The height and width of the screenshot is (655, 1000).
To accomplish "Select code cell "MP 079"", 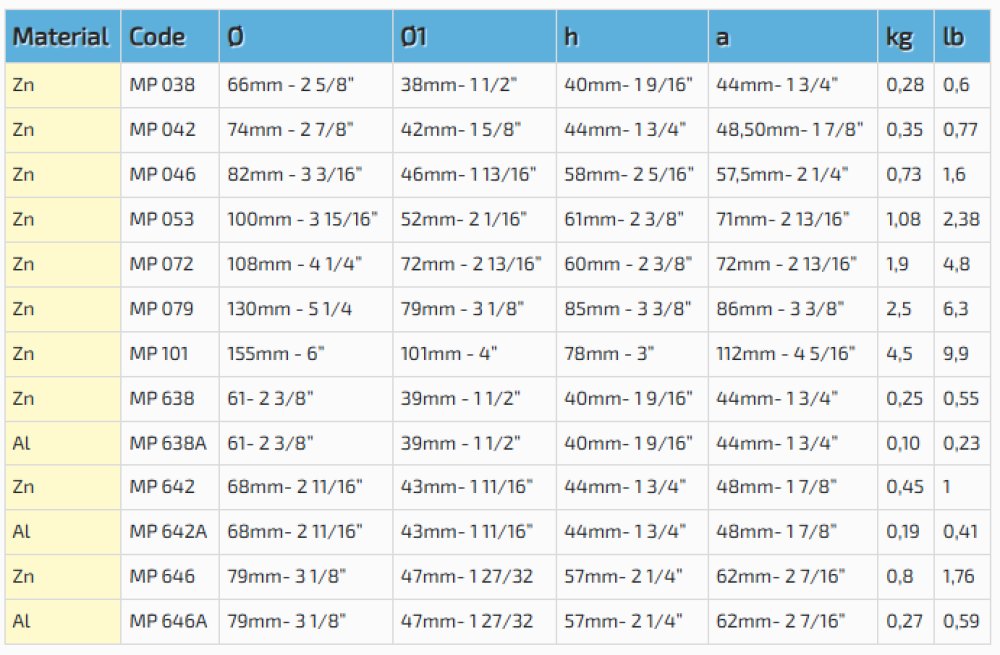I will click(161, 309).
